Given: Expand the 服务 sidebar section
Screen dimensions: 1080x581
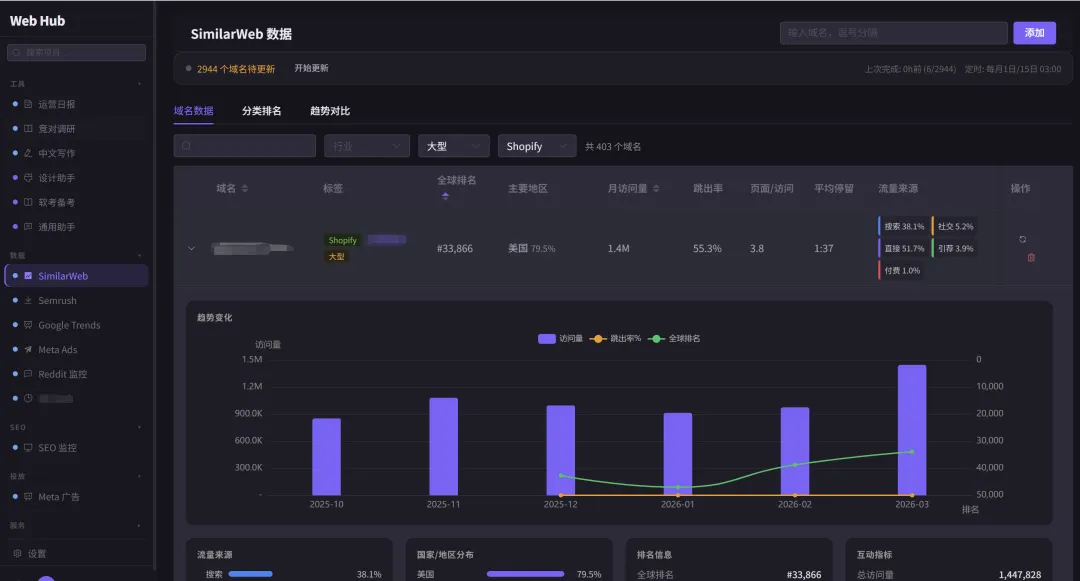Looking at the screenshot, I should pyautogui.click(x=139, y=525).
